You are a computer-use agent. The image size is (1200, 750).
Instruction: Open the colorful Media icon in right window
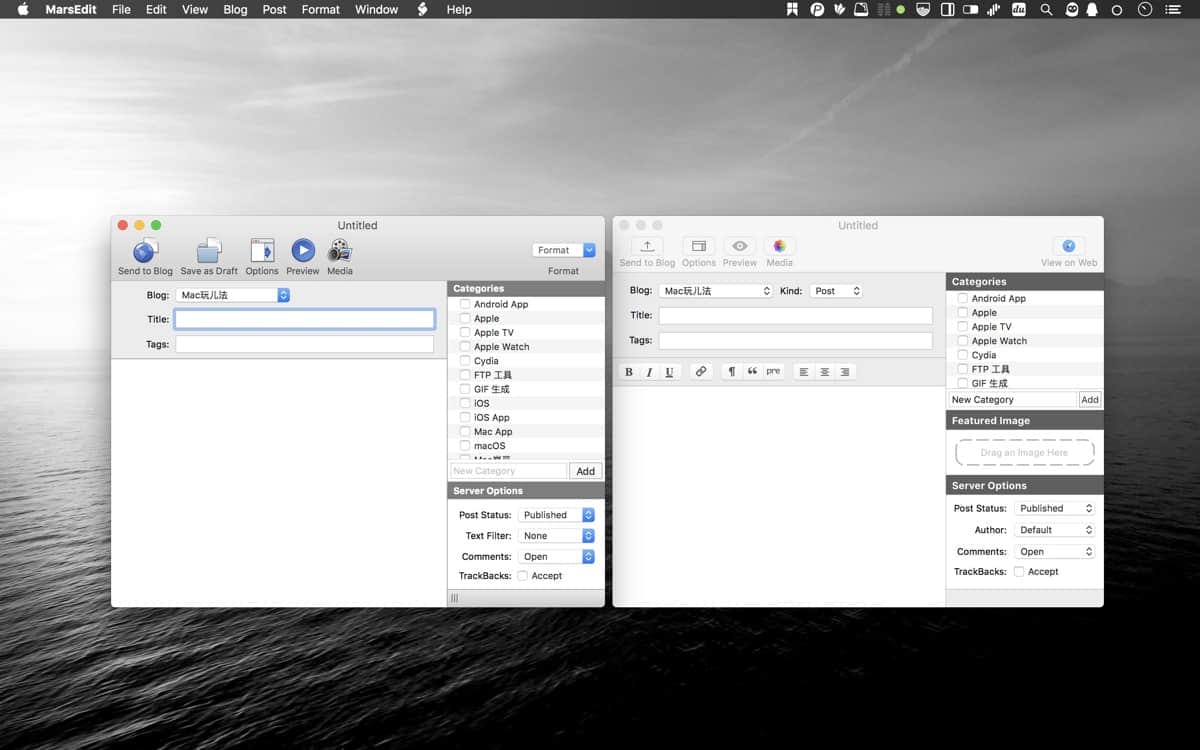pos(780,246)
